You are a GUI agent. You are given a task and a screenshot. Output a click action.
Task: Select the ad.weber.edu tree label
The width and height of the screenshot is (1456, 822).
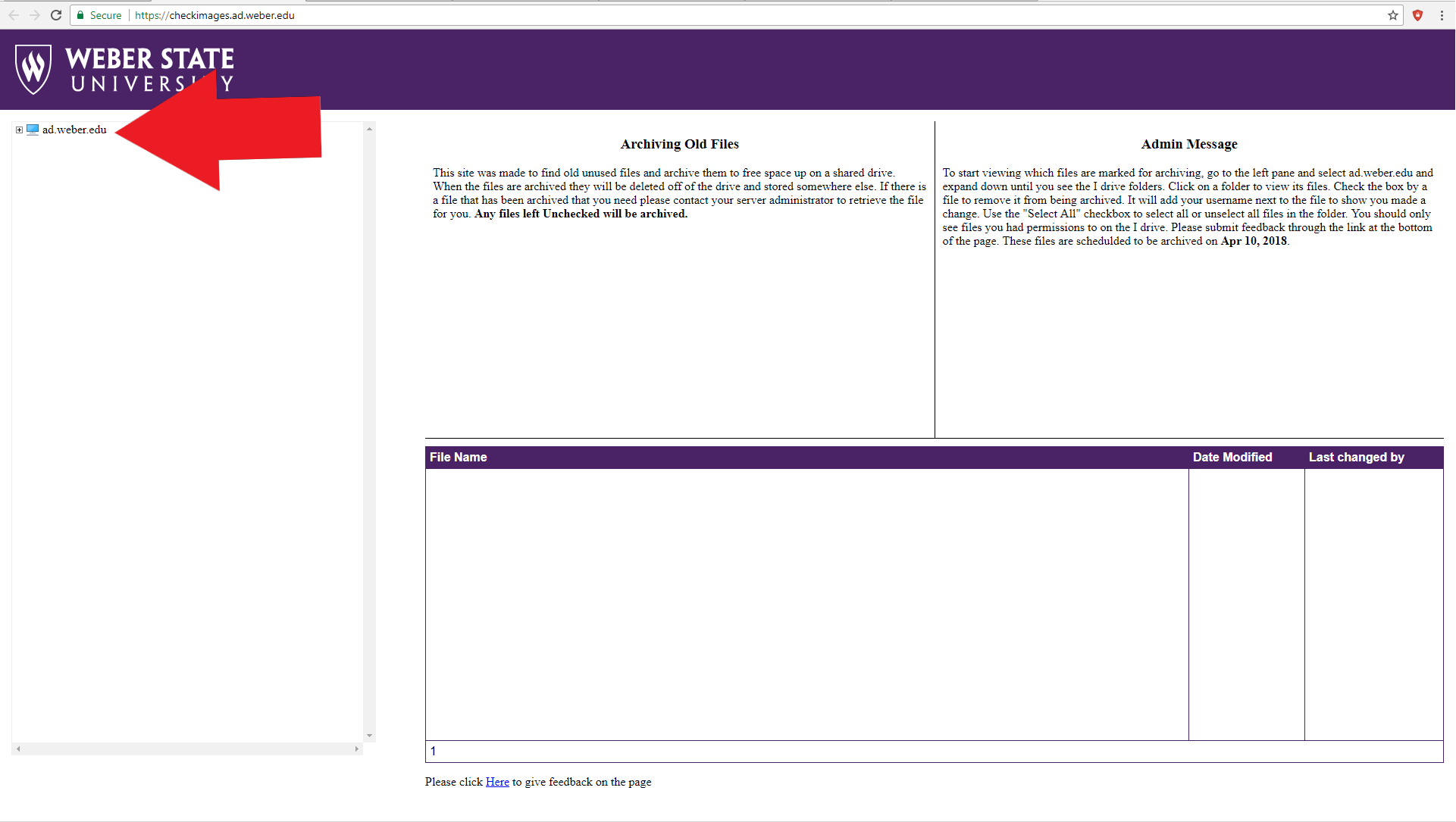pyautogui.click(x=74, y=130)
